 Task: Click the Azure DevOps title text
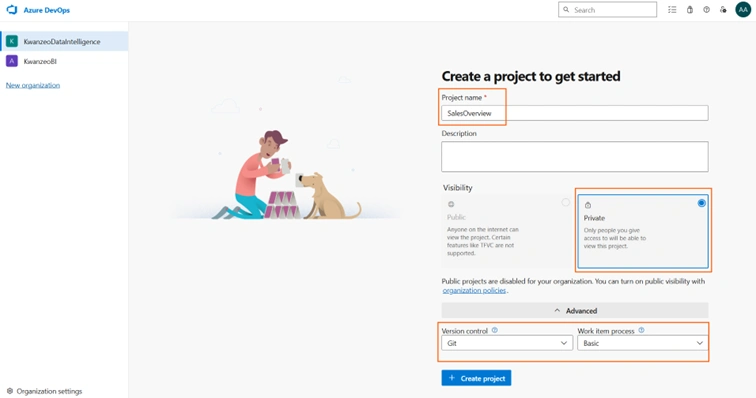click(x=47, y=10)
